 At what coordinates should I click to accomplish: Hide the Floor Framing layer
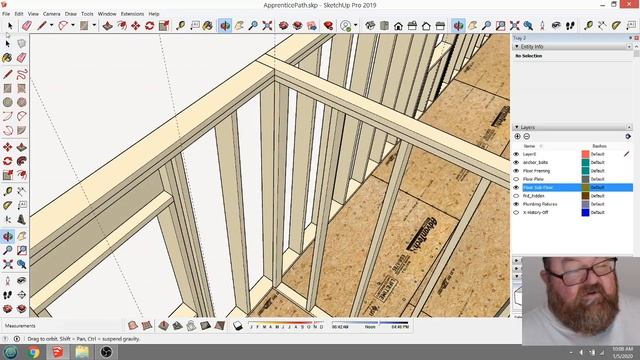(x=516, y=171)
